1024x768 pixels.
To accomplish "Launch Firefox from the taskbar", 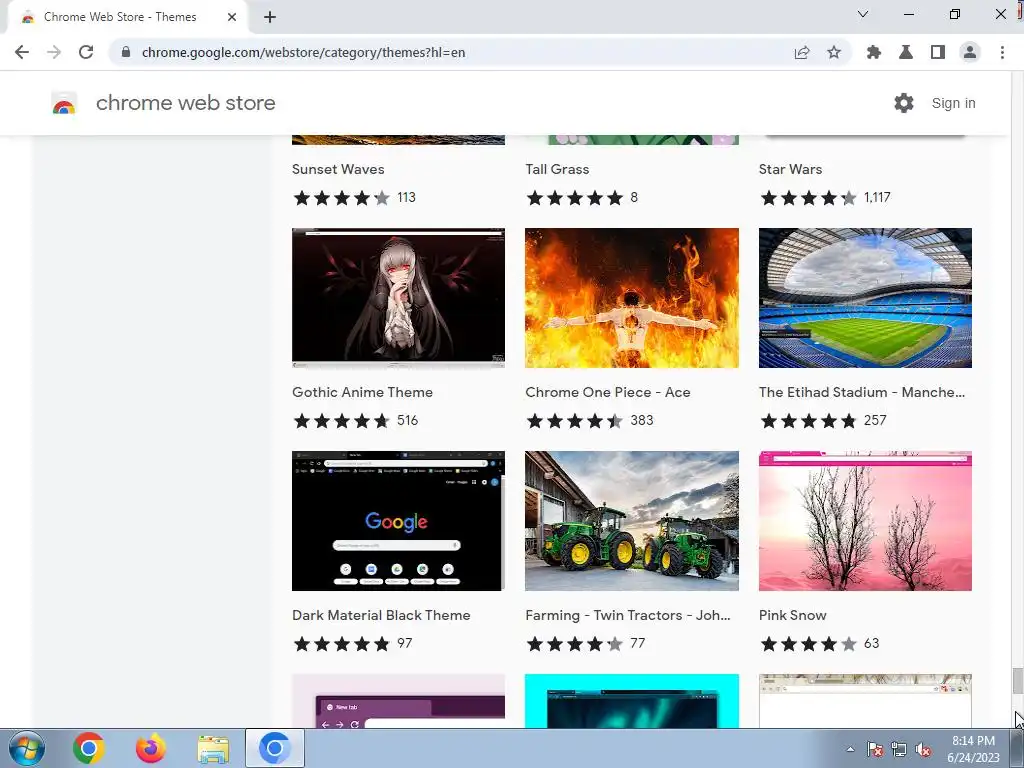I will 151,748.
